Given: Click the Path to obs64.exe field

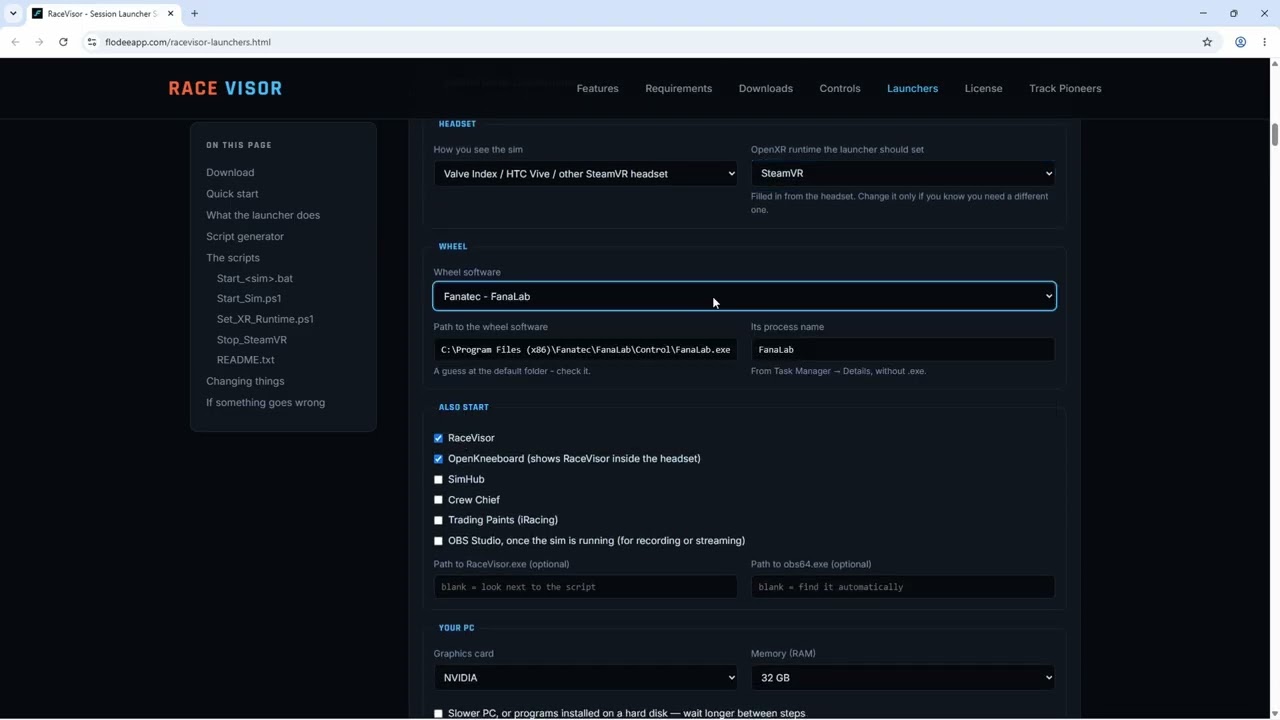Looking at the screenshot, I should click(903, 587).
